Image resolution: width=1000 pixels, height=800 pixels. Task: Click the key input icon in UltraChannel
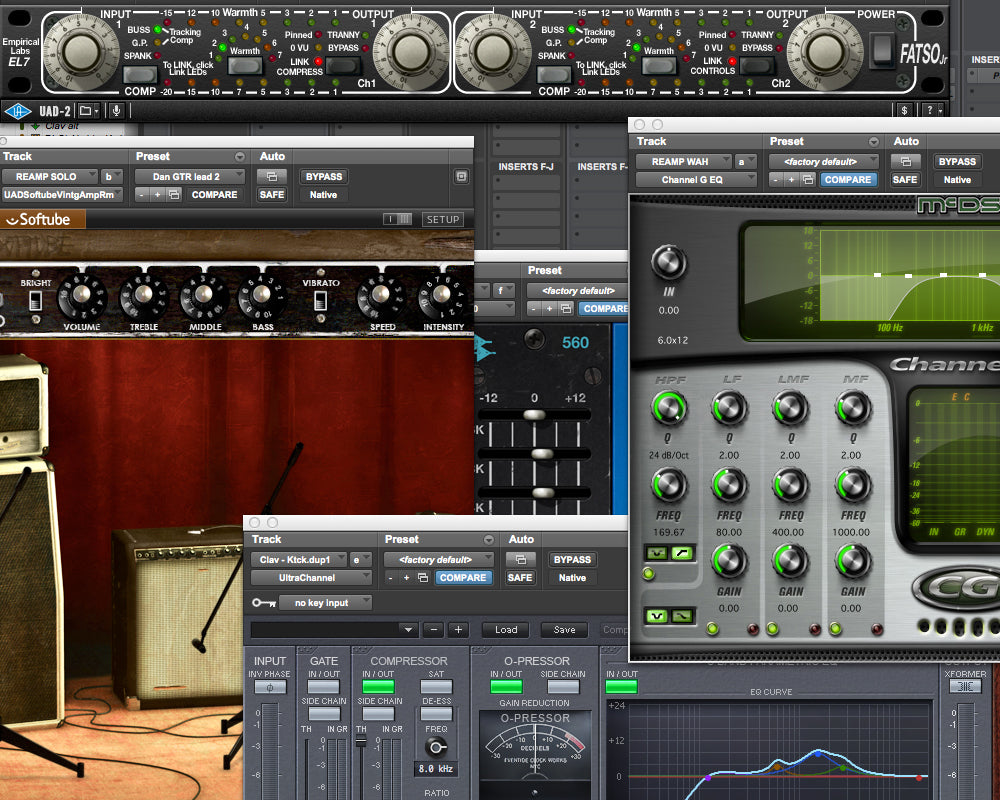[x=262, y=603]
